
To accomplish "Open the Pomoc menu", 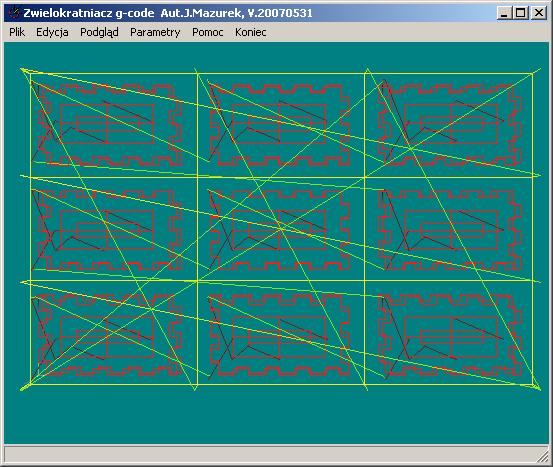I will (x=207, y=32).
